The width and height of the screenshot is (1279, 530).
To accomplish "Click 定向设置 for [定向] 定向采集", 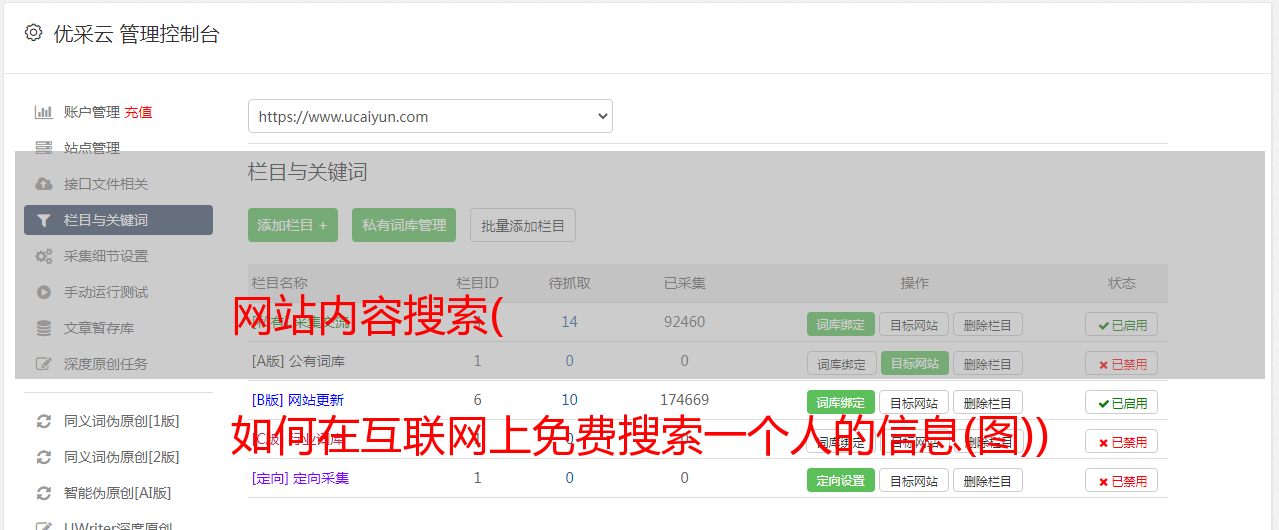I will click(x=841, y=480).
